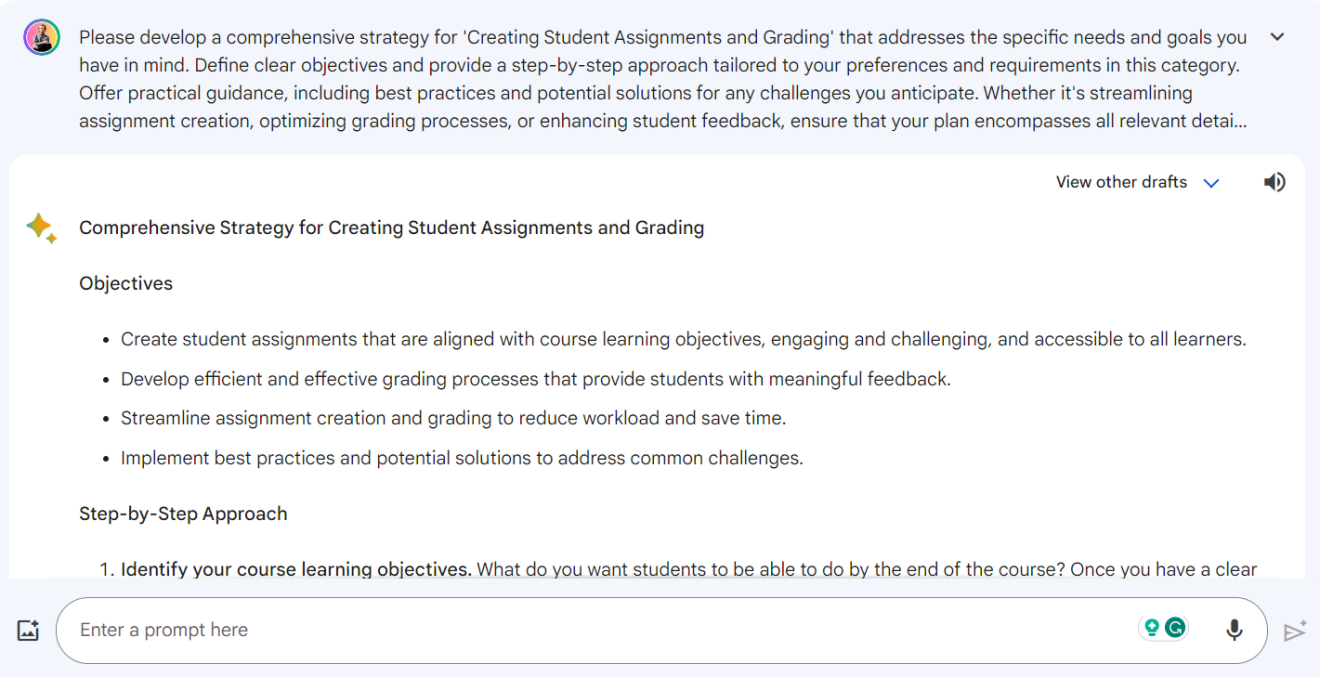This screenshot has height=677, width=1320.
Task: Click the 'Develop efficient and effective' bullet
Action: click(x=535, y=379)
